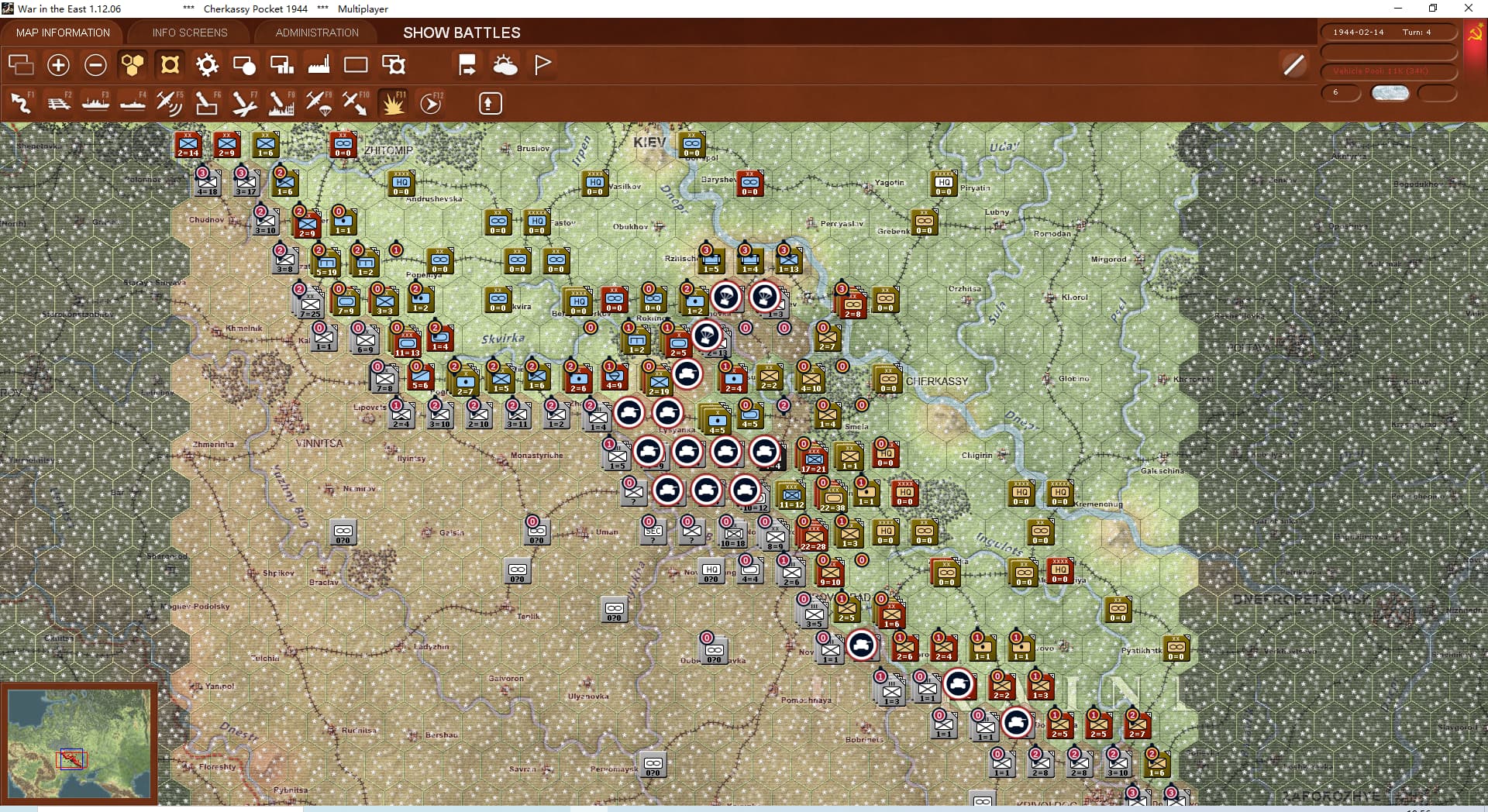The width and height of the screenshot is (1488, 812).
Task: Select F5 air recon mode
Action: [x=170, y=103]
